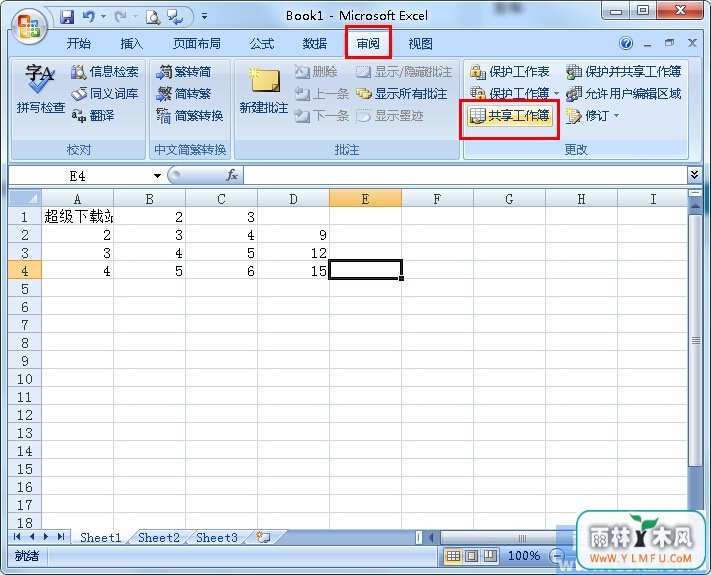711x575 pixels.
Task: Switch to Page Layout view
Action: 472,556
